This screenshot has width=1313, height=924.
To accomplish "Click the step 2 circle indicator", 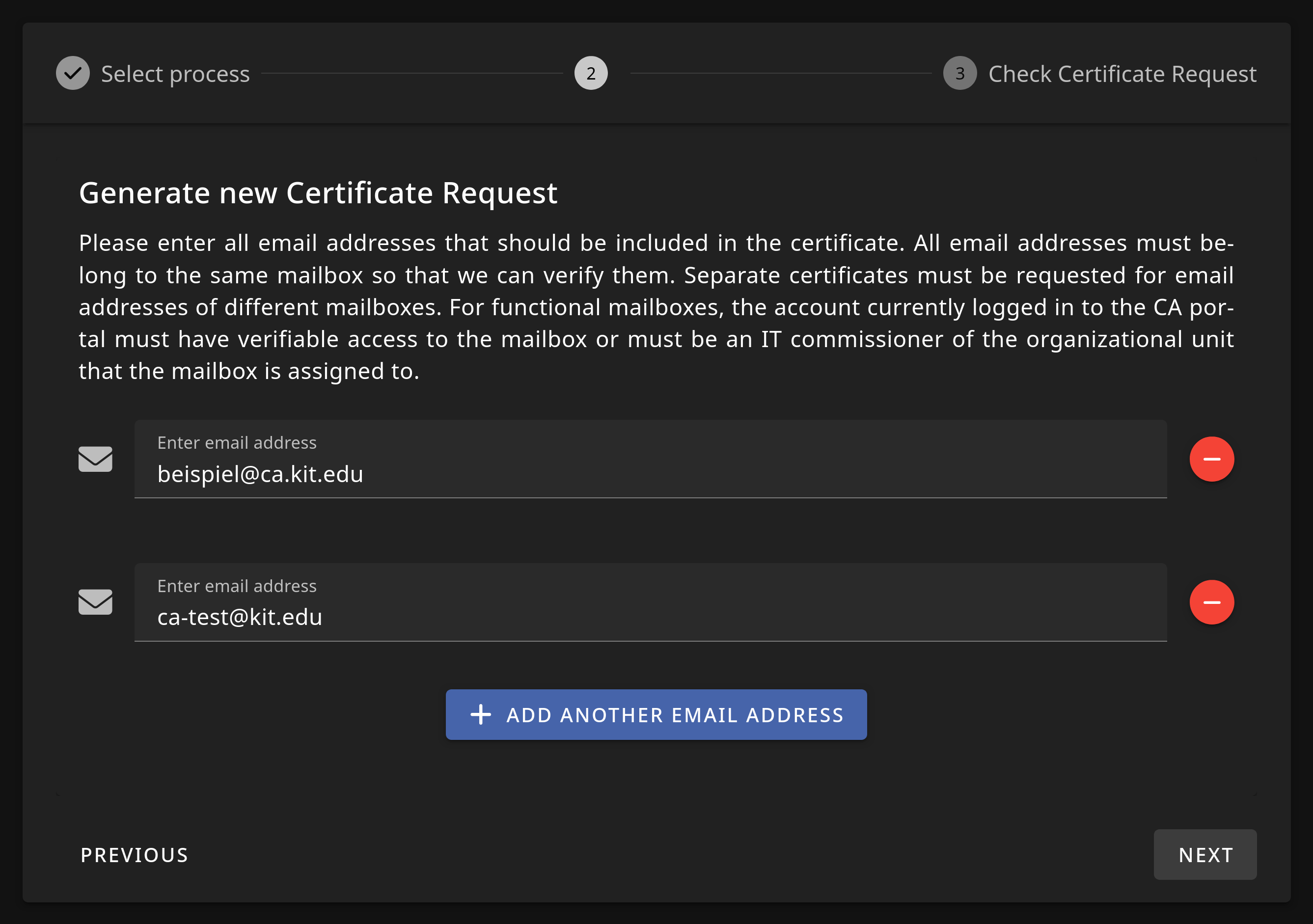I will 591,73.
